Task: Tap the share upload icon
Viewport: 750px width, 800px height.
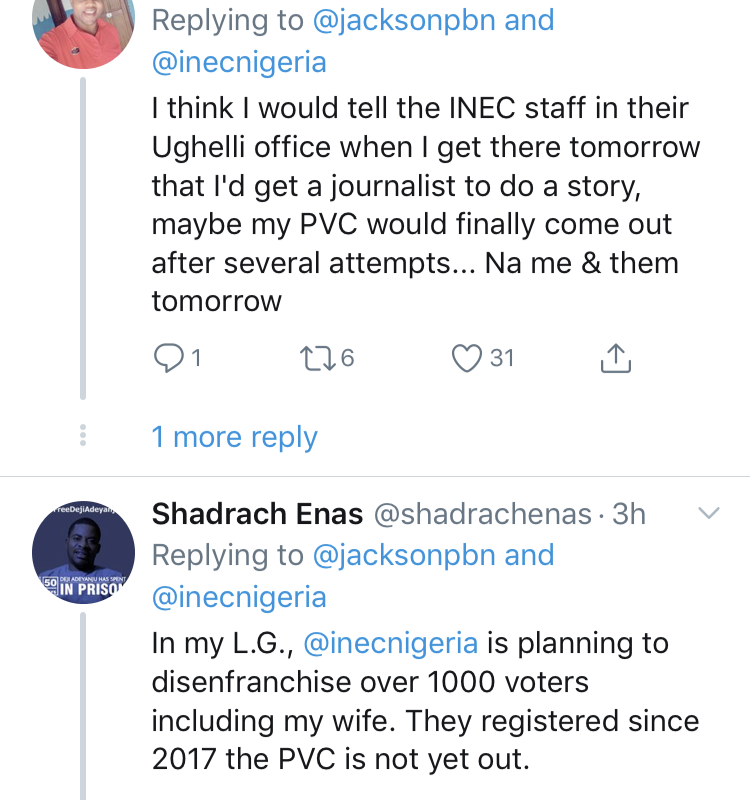Action: (x=616, y=358)
